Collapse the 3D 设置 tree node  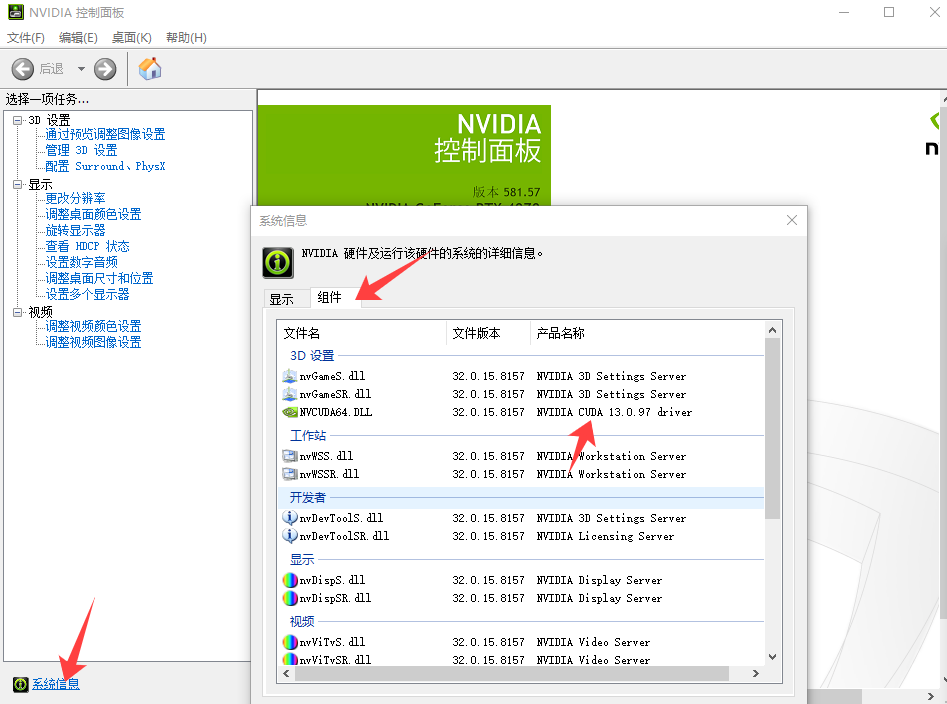[x=17, y=120]
